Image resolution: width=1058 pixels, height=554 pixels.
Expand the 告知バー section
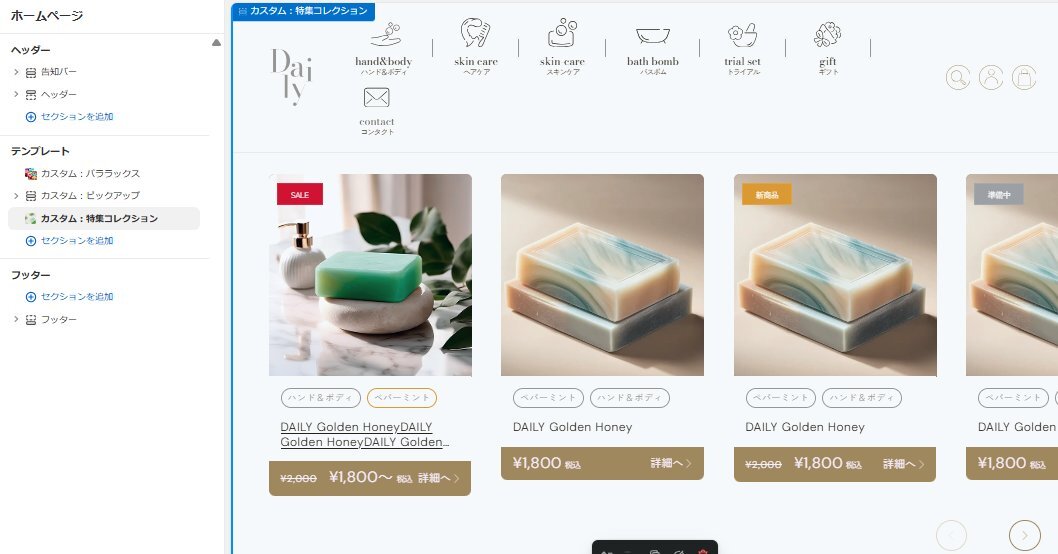point(16,72)
